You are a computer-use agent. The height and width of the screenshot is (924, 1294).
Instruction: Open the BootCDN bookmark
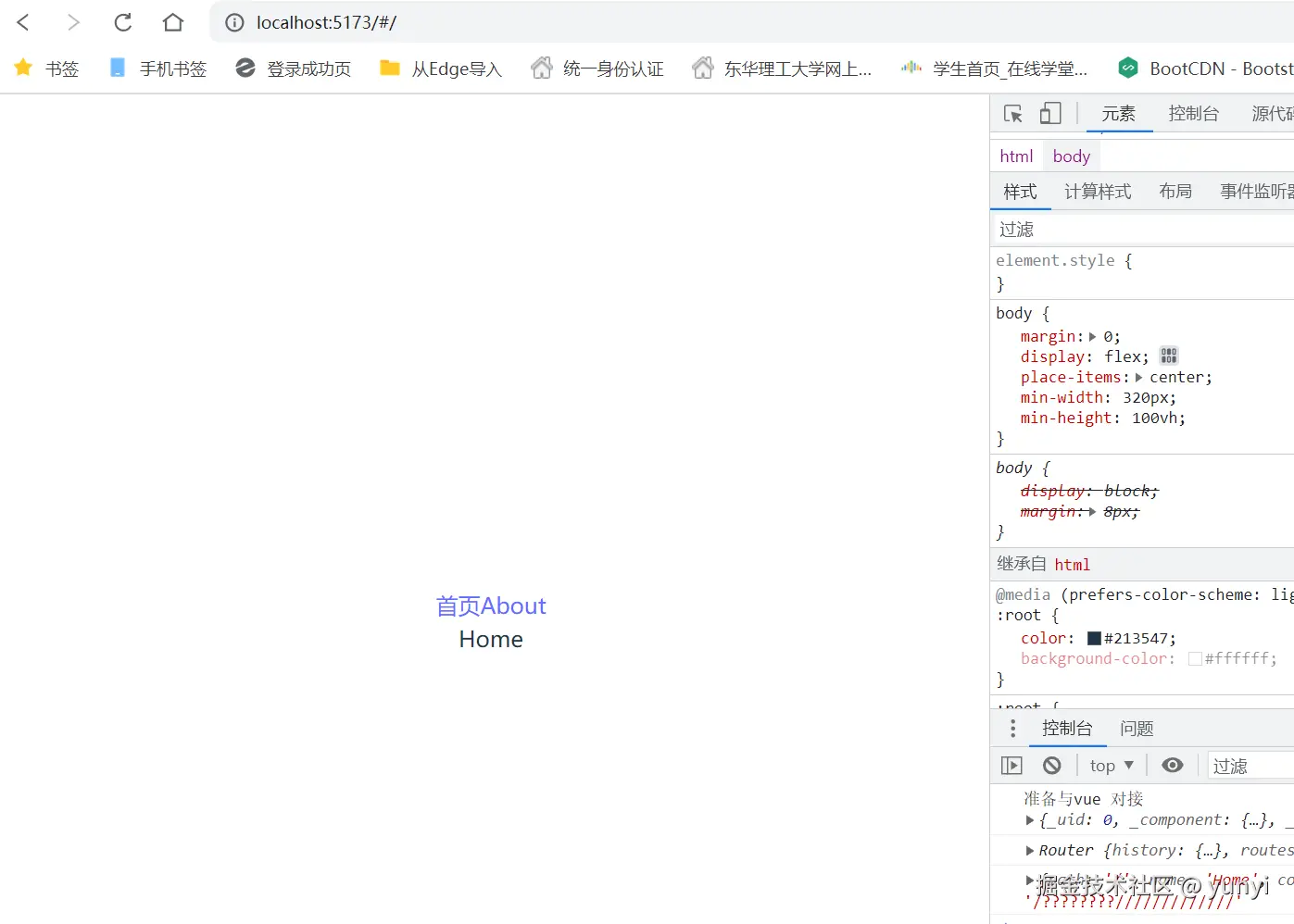point(1205,69)
